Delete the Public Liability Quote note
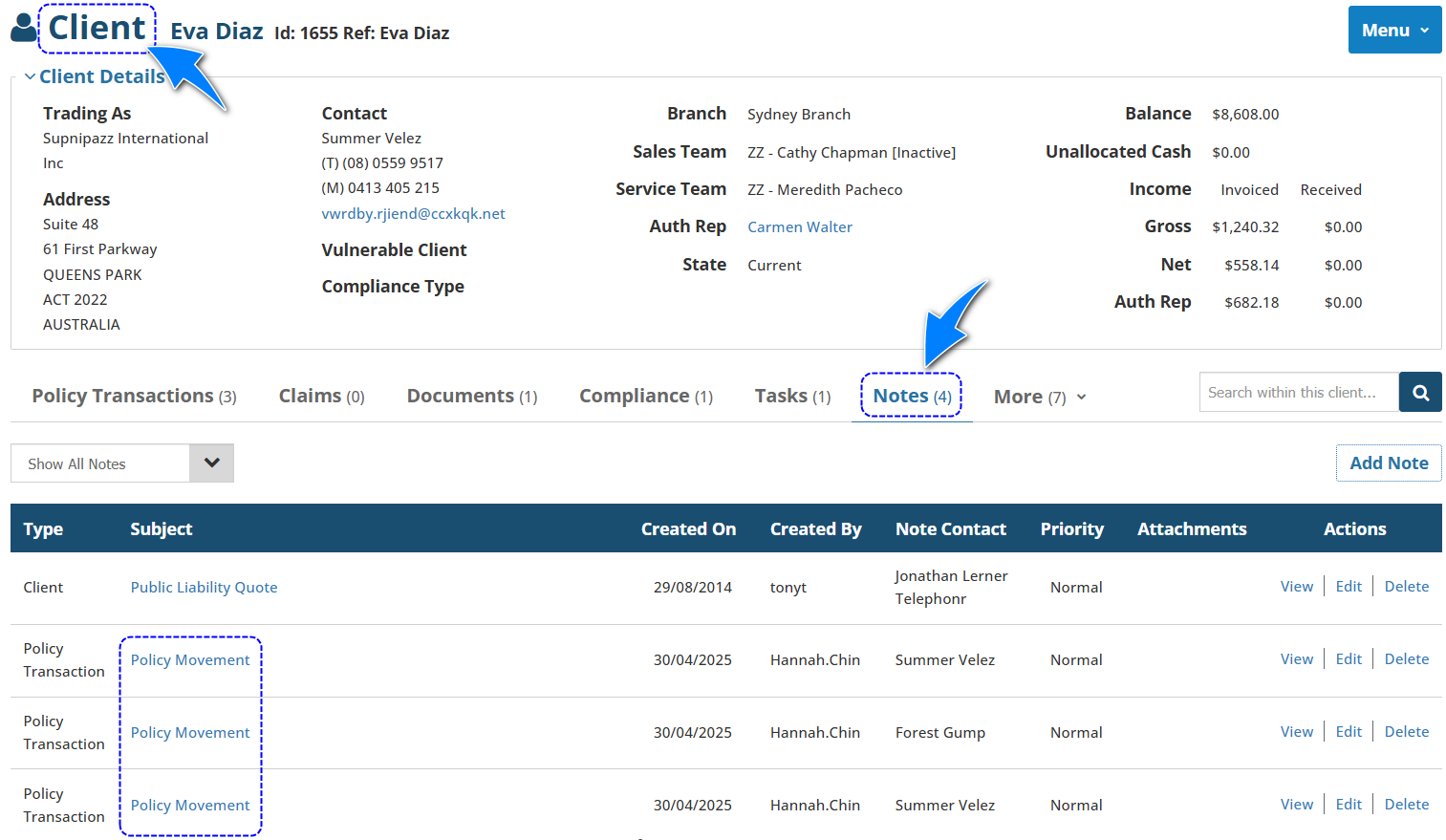Image resolution: width=1446 pixels, height=840 pixels. tap(1406, 587)
